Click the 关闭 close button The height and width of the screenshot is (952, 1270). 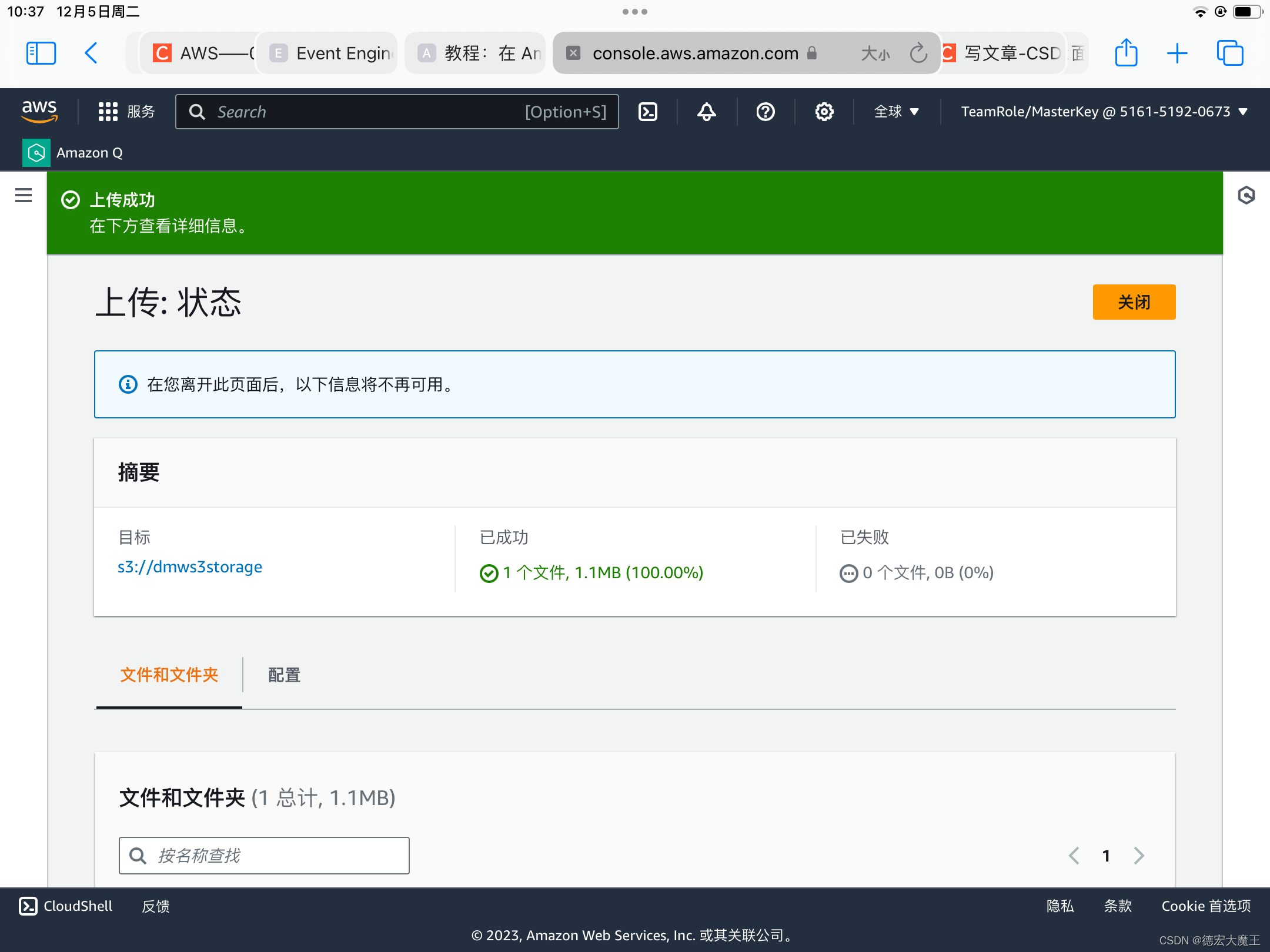click(1134, 302)
